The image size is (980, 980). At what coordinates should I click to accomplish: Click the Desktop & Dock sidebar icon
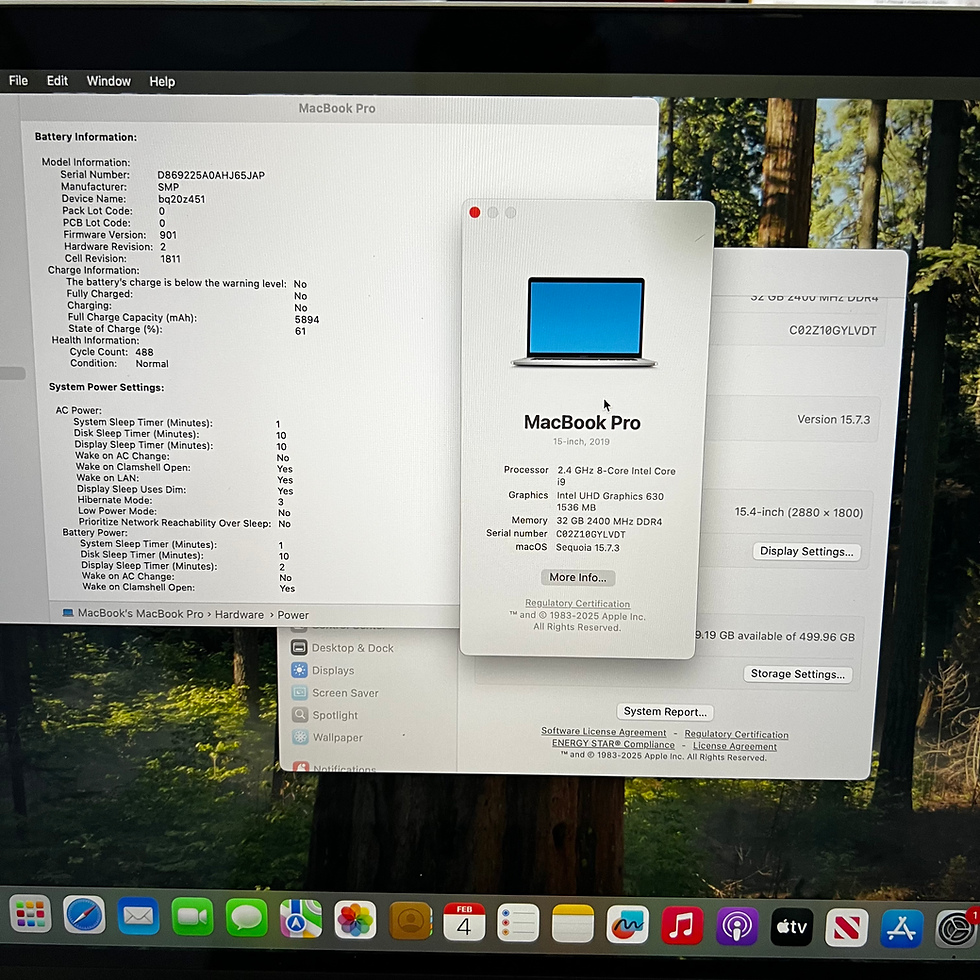299,647
